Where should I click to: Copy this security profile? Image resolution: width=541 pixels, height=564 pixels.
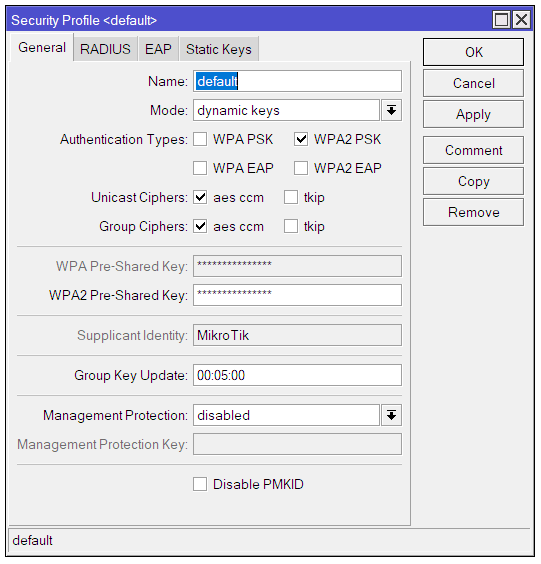[x=473, y=181]
